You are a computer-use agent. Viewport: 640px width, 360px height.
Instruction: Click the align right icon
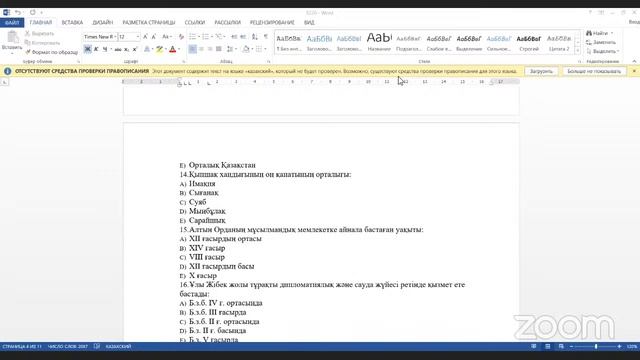pyautogui.click(x=210, y=49)
